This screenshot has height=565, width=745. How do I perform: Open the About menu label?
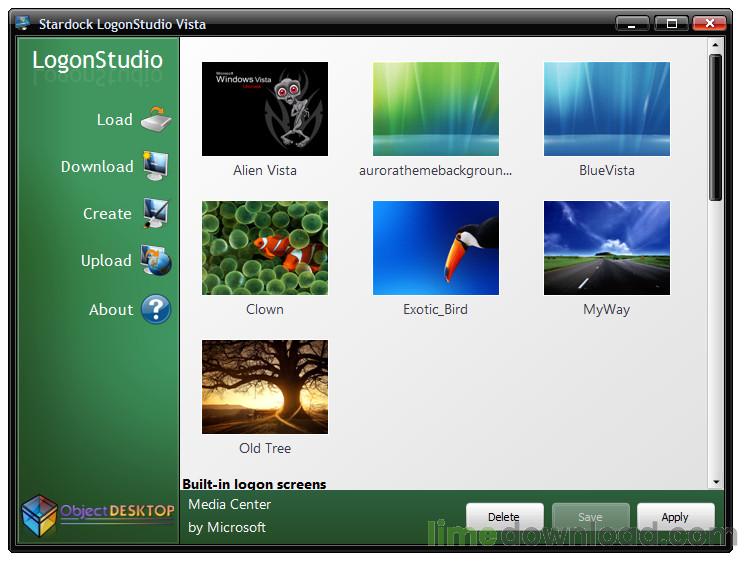coord(111,310)
